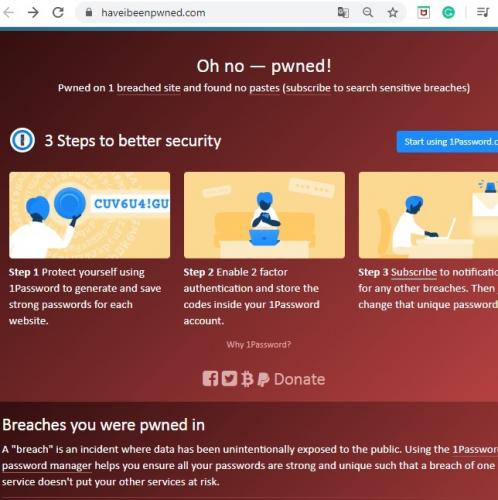498x500 pixels.
Task: Click the Bitcoin donate icon
Action: pos(247,379)
